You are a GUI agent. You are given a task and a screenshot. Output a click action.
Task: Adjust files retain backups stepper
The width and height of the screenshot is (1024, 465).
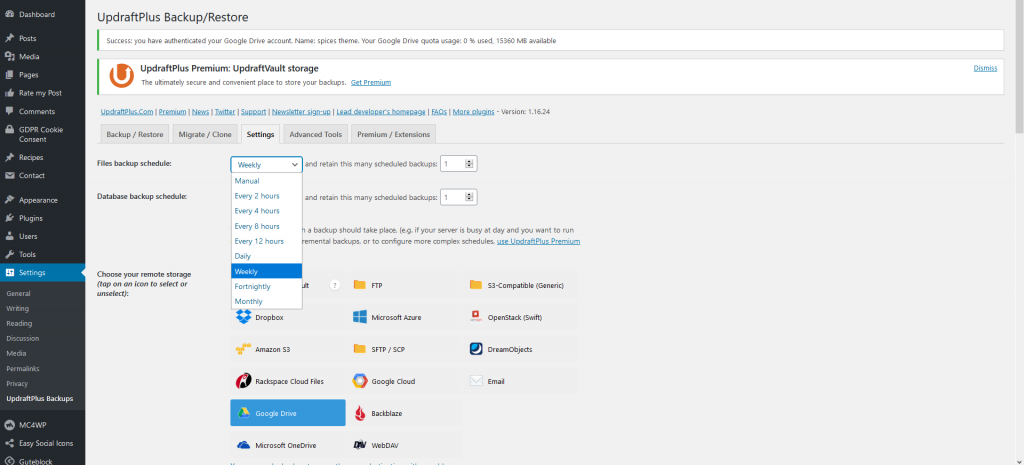click(469, 165)
